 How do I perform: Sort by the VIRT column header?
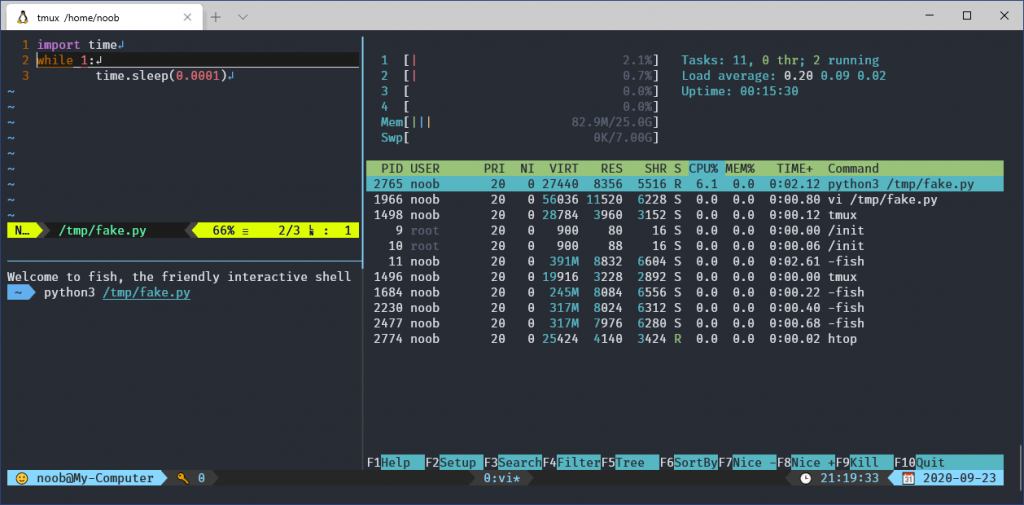click(564, 169)
